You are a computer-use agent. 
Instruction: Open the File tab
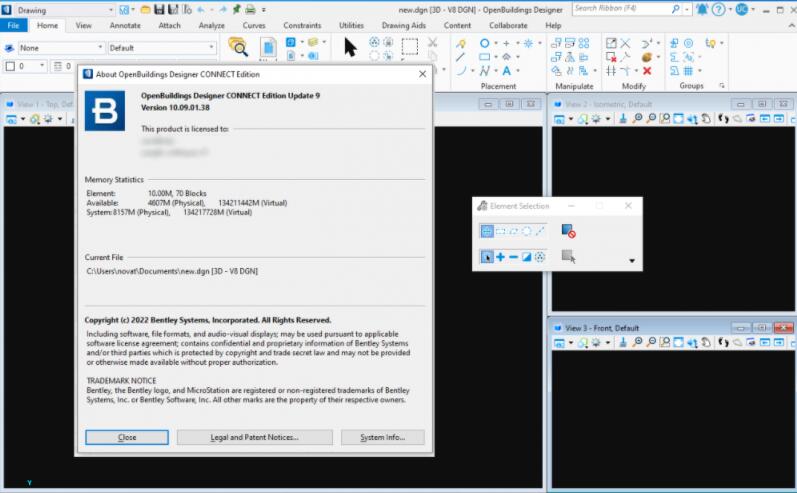[13, 25]
